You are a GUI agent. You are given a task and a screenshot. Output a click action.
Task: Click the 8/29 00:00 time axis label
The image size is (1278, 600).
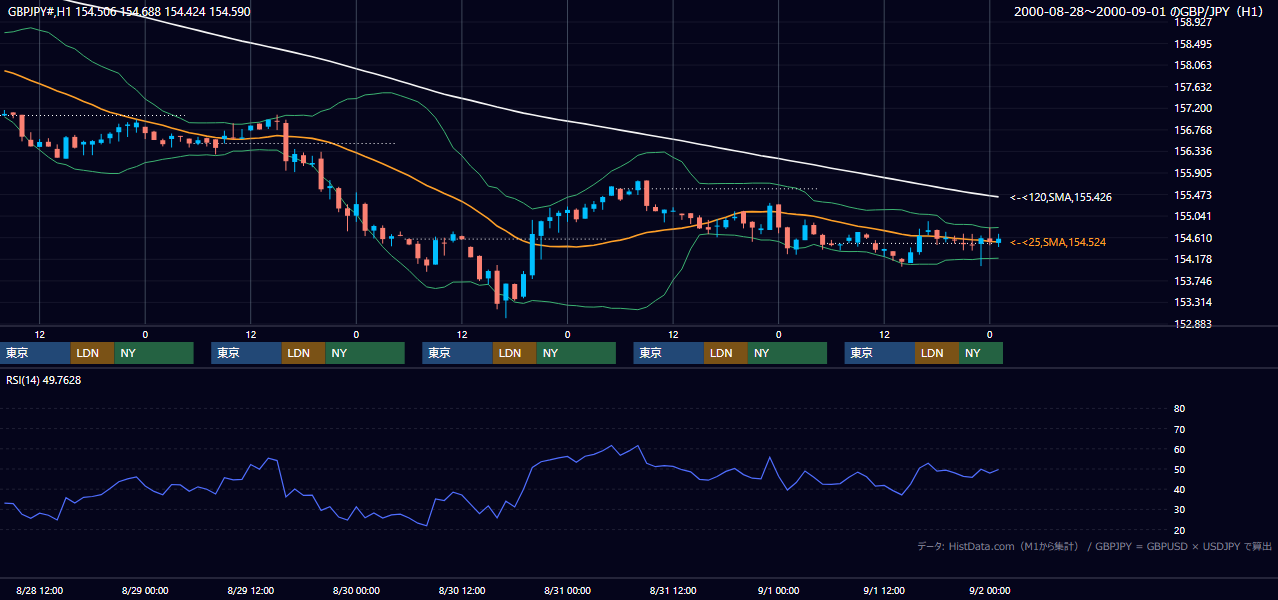tap(145, 590)
